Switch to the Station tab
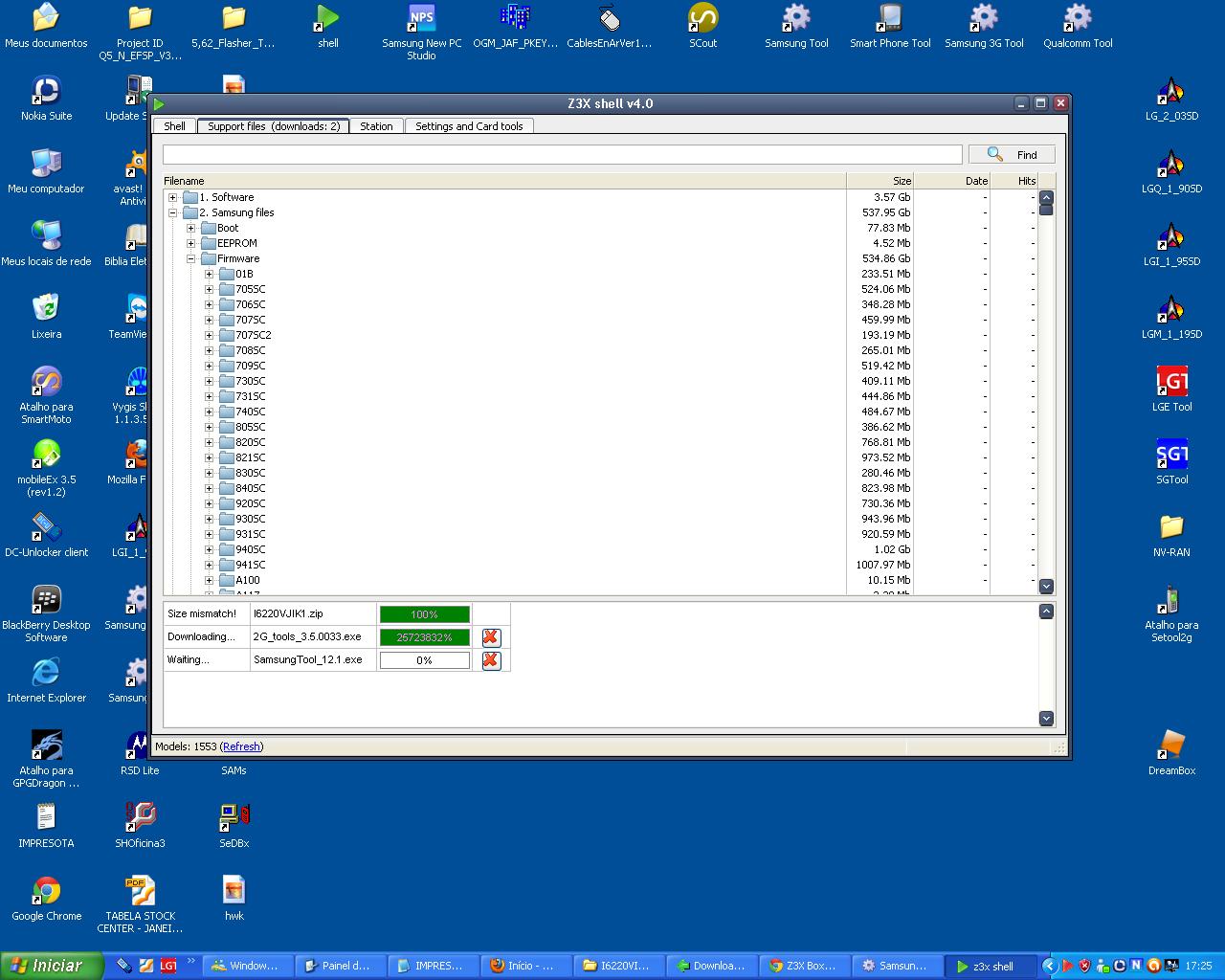Viewport: 1225px width, 980px height. pos(376,126)
